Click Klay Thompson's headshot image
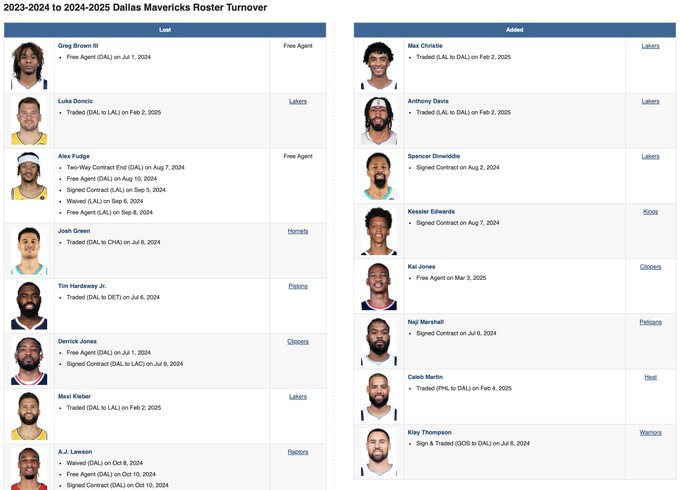Screen dimensions: 680x490 coord(379,452)
